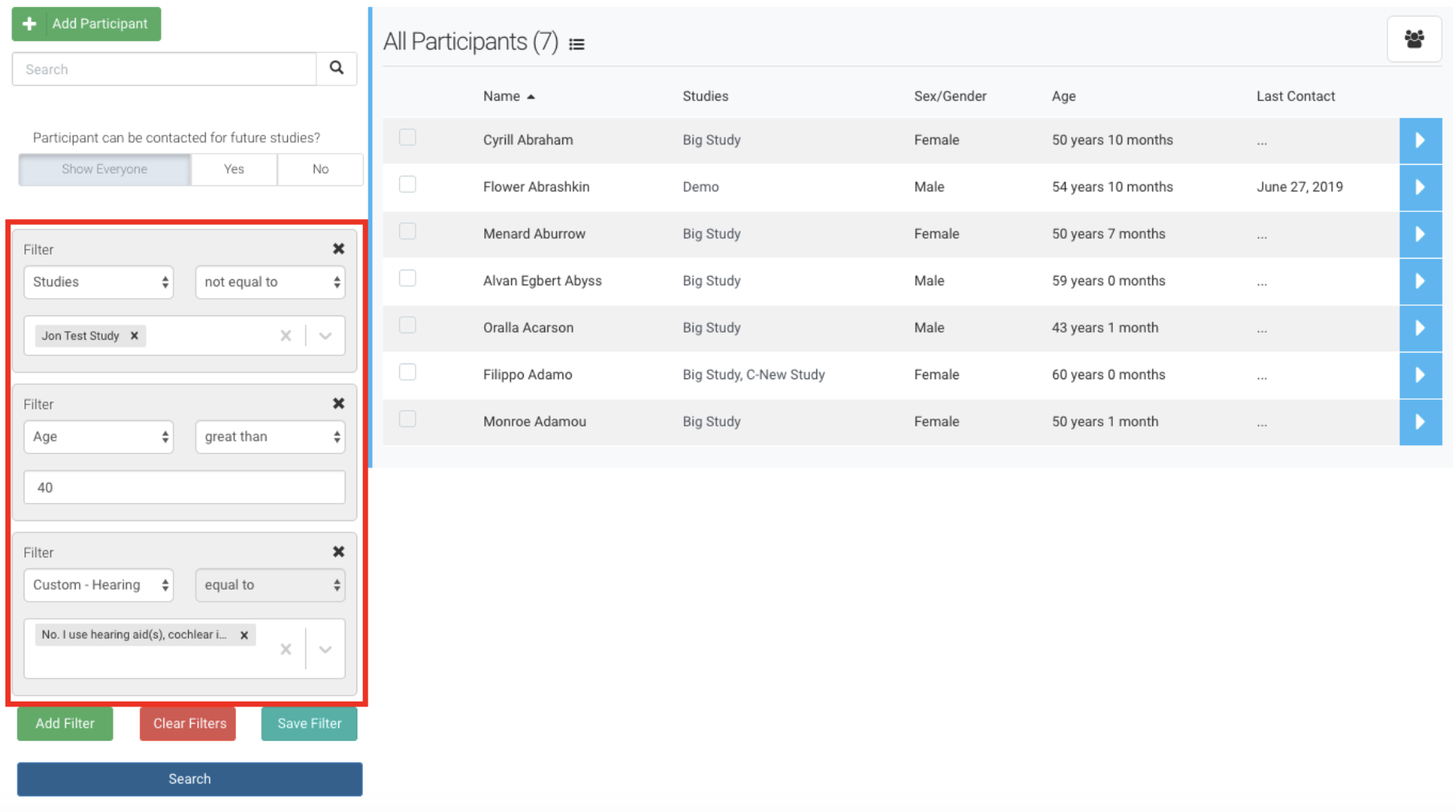The width and height of the screenshot is (1456, 812).
Task: Choose 'Show Everyone' contact option
Action: pyautogui.click(x=105, y=169)
